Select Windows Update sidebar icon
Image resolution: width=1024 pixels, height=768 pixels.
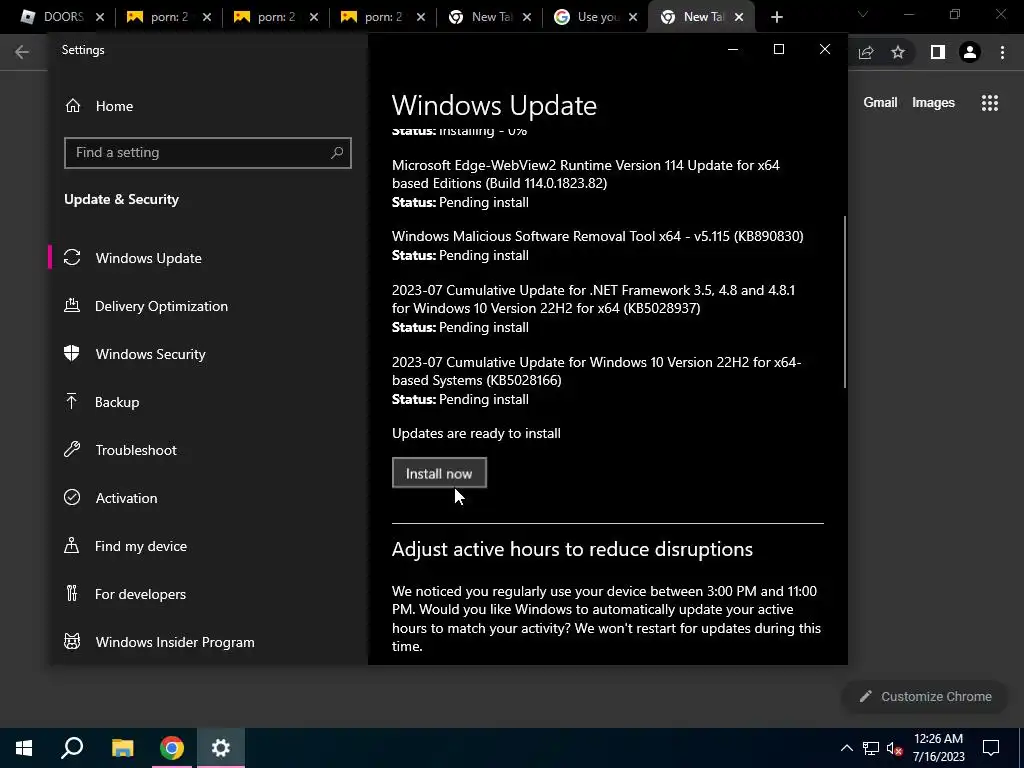click(x=72, y=258)
